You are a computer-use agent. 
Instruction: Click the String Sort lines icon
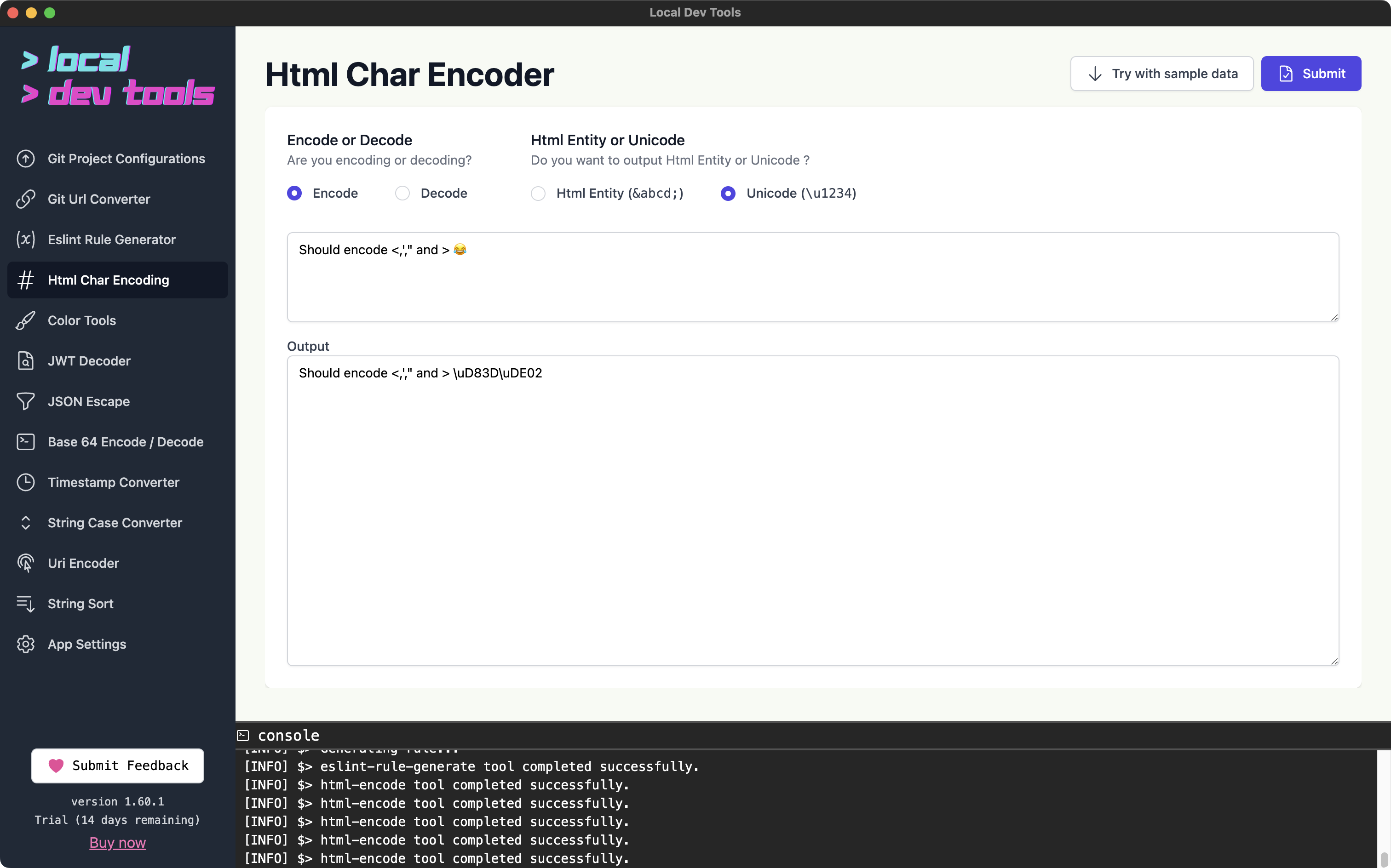(26, 604)
